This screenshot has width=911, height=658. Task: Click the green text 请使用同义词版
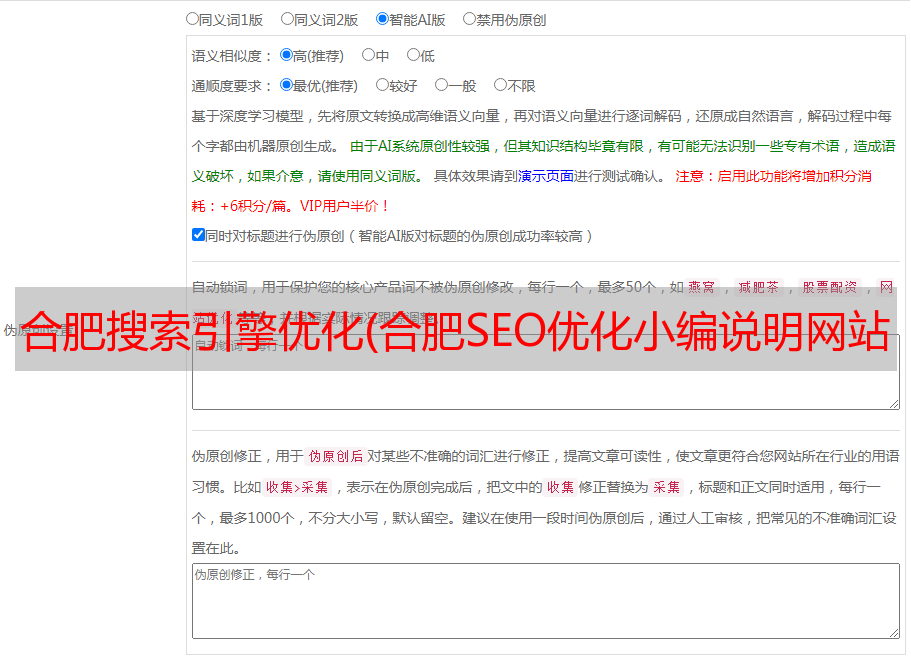coord(367,176)
